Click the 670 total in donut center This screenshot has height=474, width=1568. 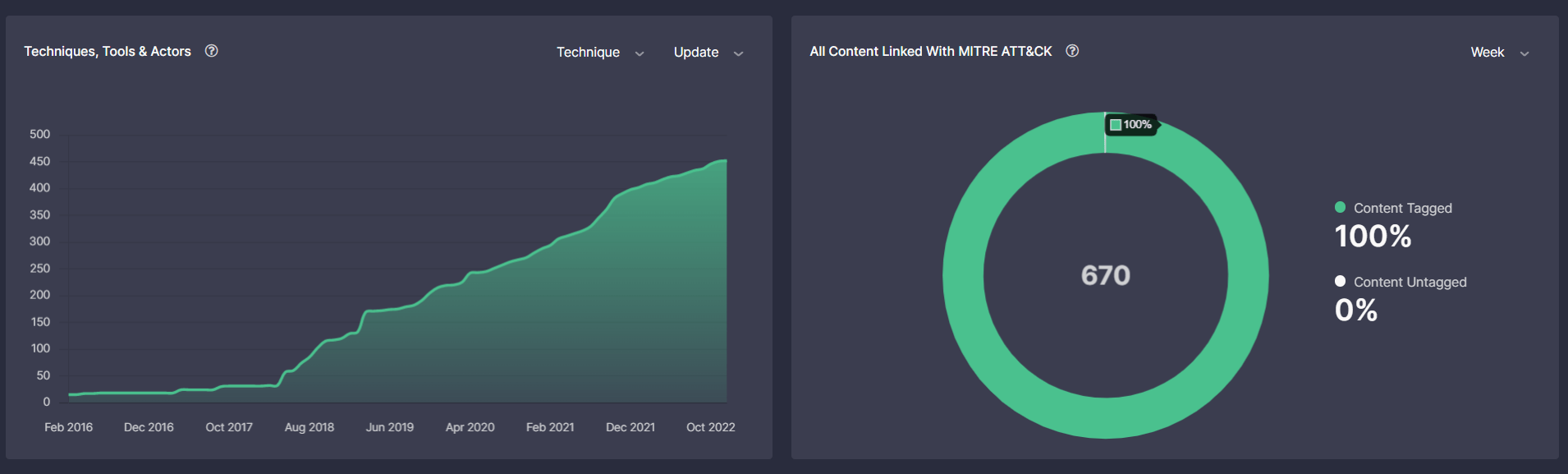1105,275
